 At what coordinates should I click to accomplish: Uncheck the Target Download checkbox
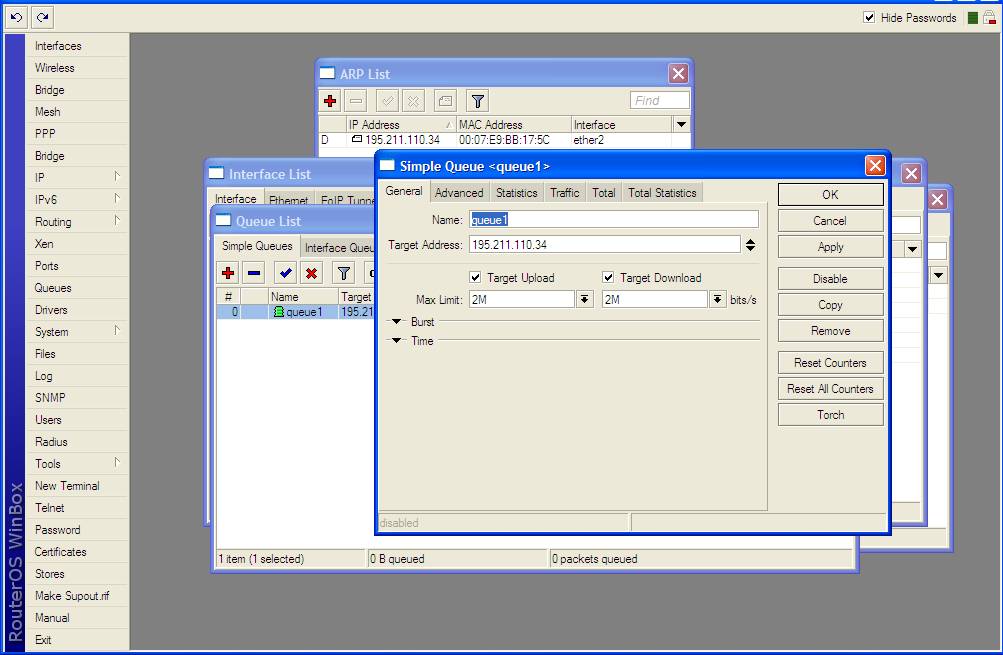coord(608,278)
